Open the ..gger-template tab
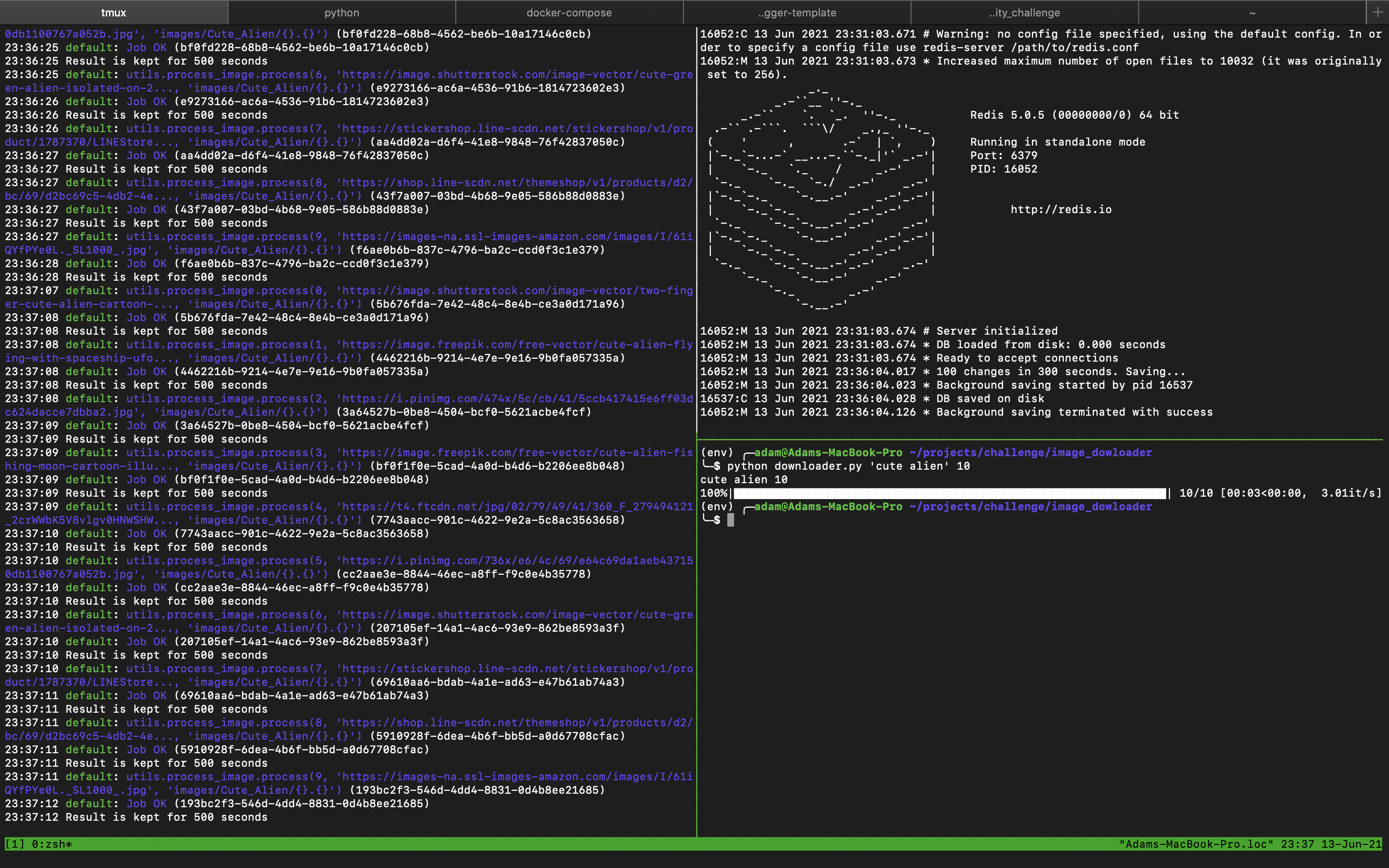This screenshot has height=868, width=1389. click(797, 13)
